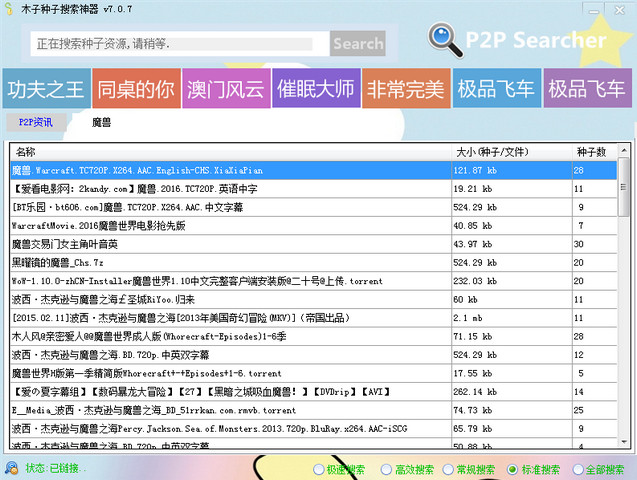Open the blue 极品飞车 tile
Screen dimensions: 637x480
tap(497, 89)
